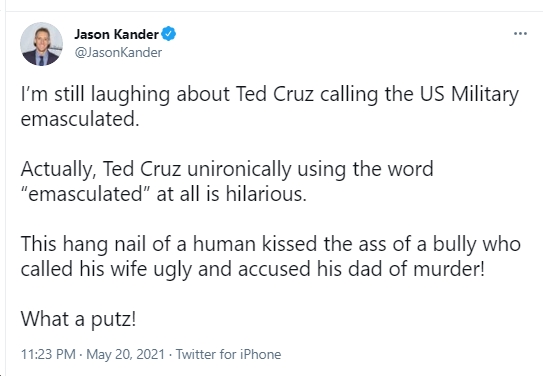Open the three-dot more options menu
Image resolution: width=543 pixels, height=376 pixels.
(520, 34)
